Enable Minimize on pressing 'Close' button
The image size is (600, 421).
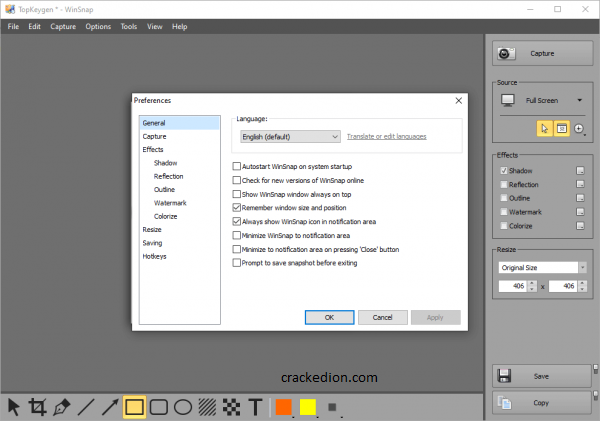[236, 249]
